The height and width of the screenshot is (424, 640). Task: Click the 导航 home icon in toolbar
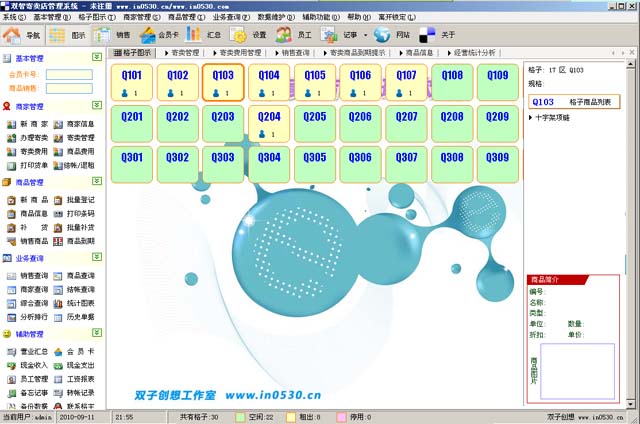pyautogui.click(x=23, y=35)
